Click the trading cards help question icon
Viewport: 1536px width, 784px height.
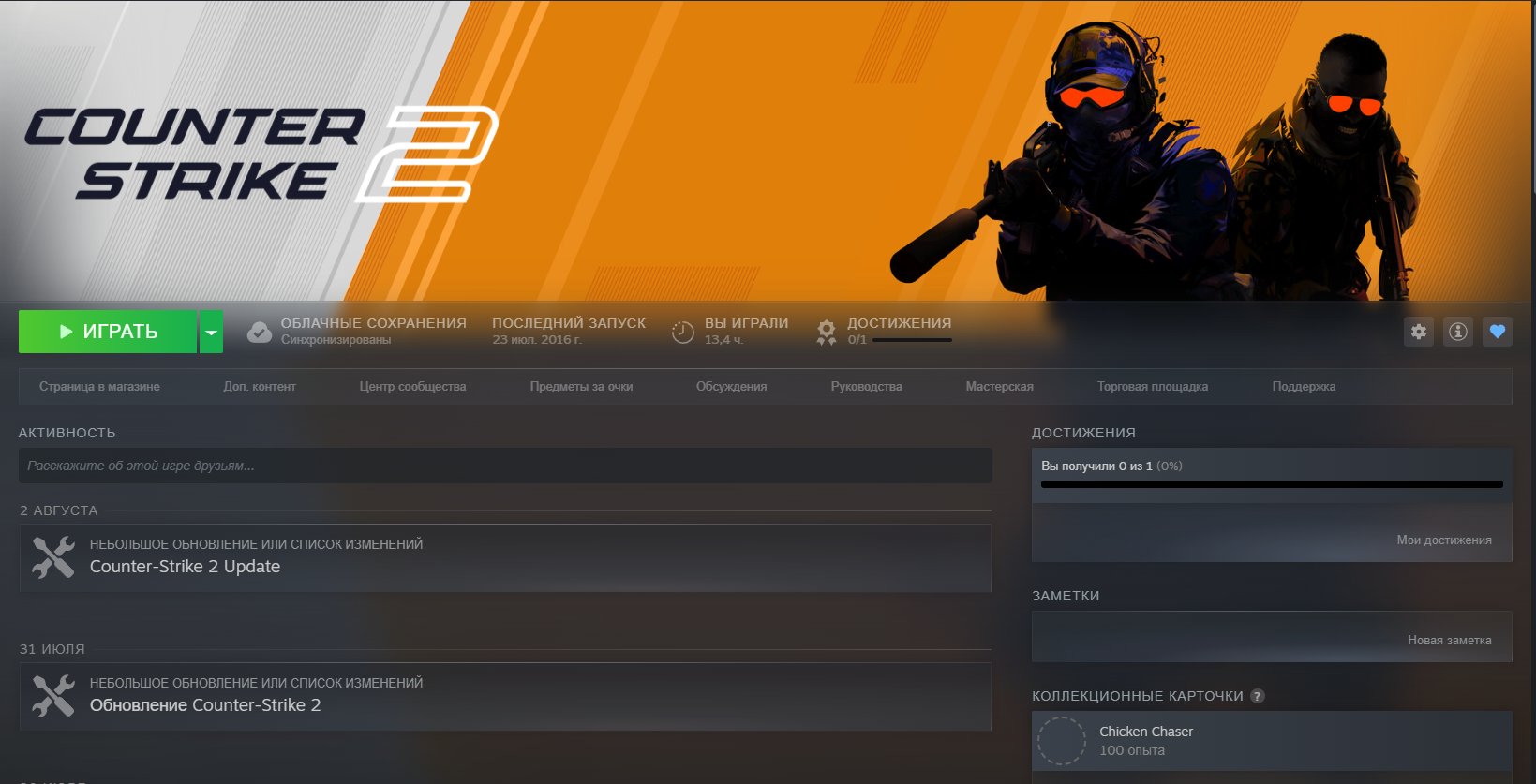(x=1258, y=696)
